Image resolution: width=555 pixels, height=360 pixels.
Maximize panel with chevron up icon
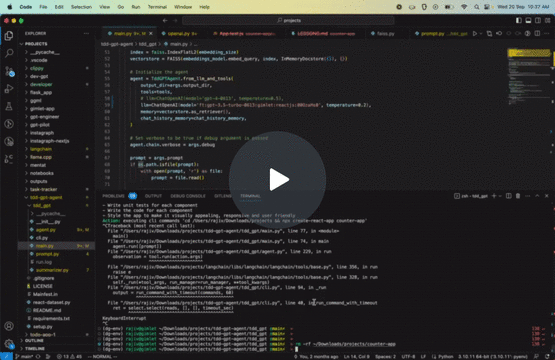tap(537, 196)
